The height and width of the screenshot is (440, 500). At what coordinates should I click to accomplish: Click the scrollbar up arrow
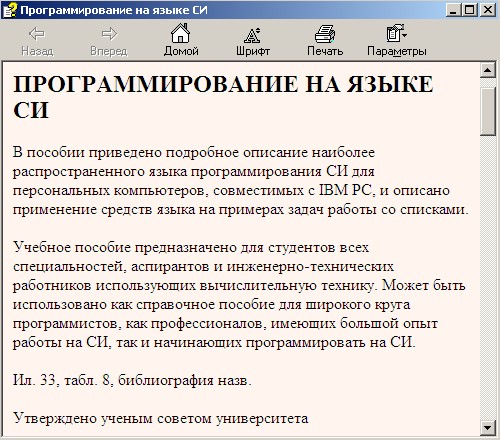click(x=488, y=70)
